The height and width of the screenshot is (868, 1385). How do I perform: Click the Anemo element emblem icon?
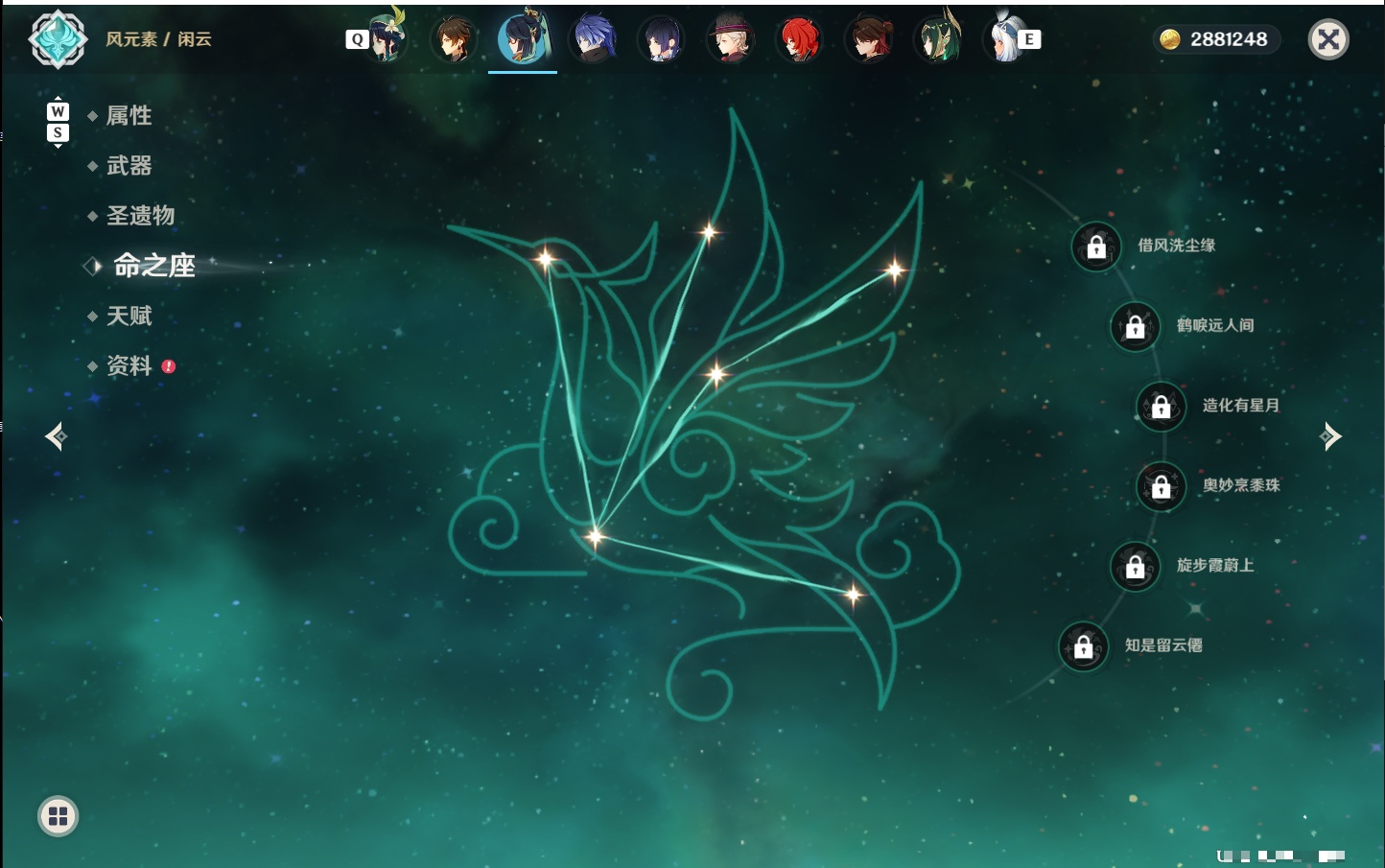tap(58, 39)
